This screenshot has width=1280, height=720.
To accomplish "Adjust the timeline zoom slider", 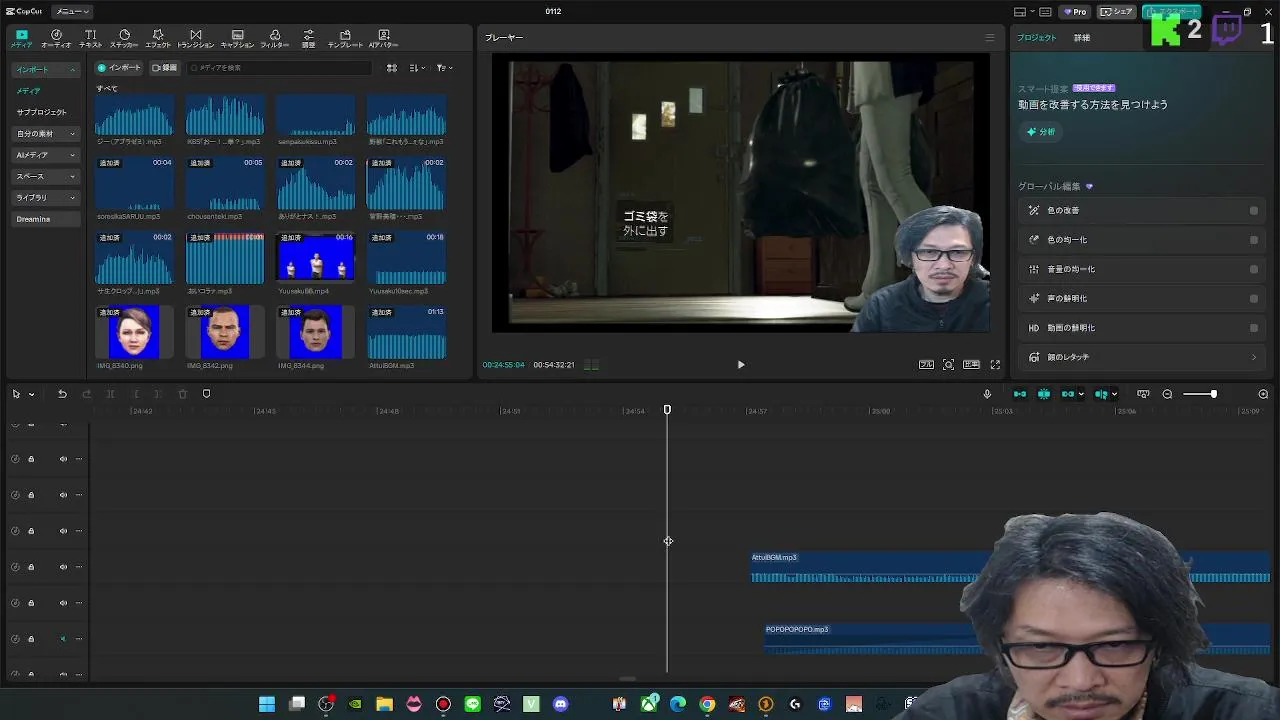I will click(x=1199, y=394).
